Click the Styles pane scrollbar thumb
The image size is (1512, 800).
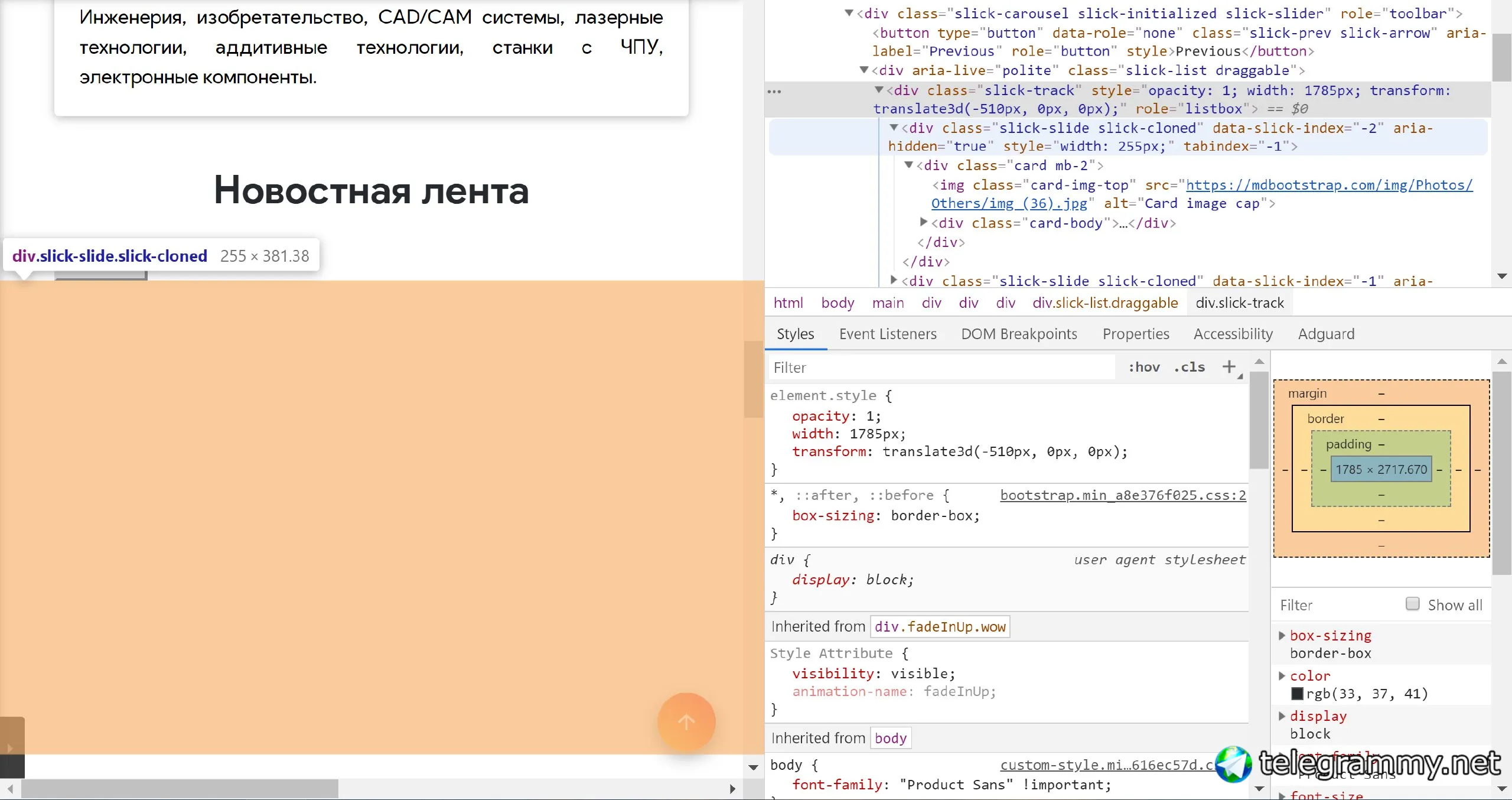pyautogui.click(x=1259, y=420)
